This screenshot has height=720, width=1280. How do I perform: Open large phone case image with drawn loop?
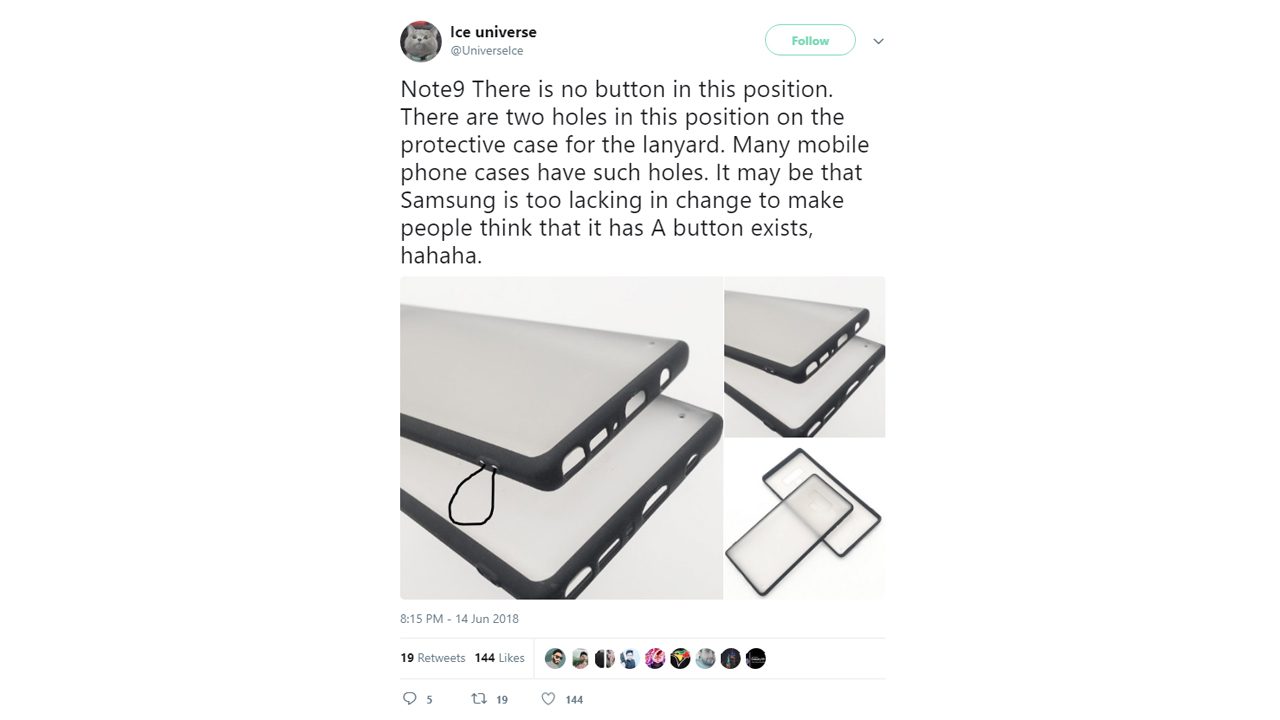(x=561, y=438)
